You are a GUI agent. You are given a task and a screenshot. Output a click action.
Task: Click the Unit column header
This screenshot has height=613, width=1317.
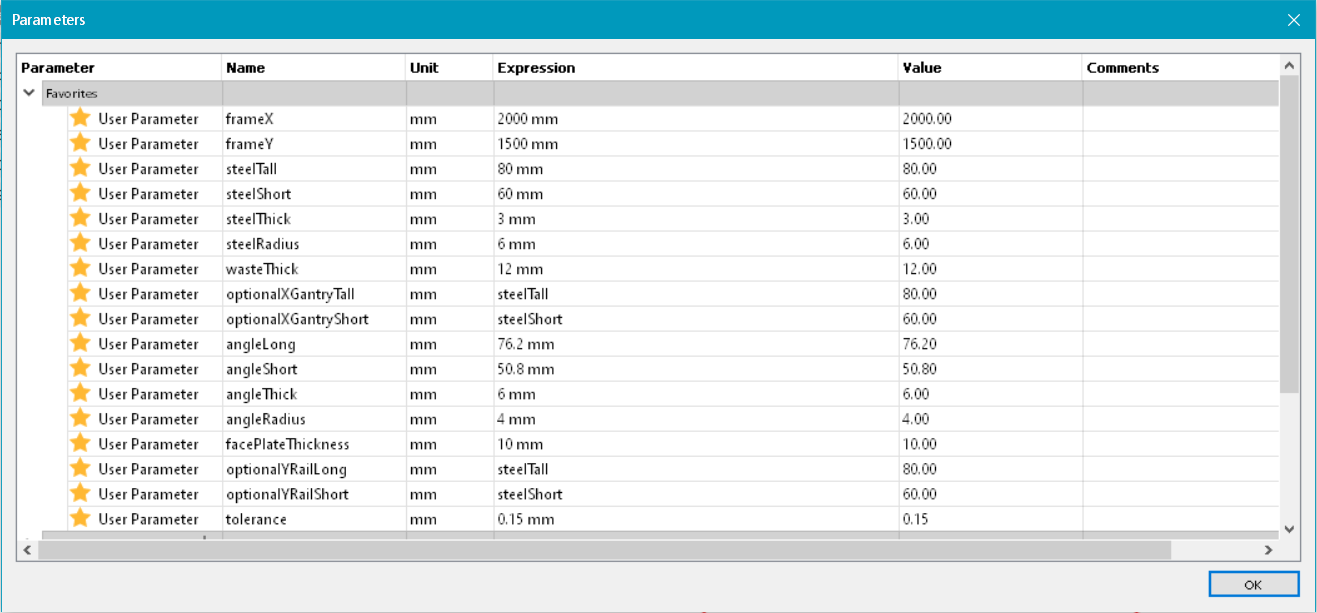click(x=449, y=68)
